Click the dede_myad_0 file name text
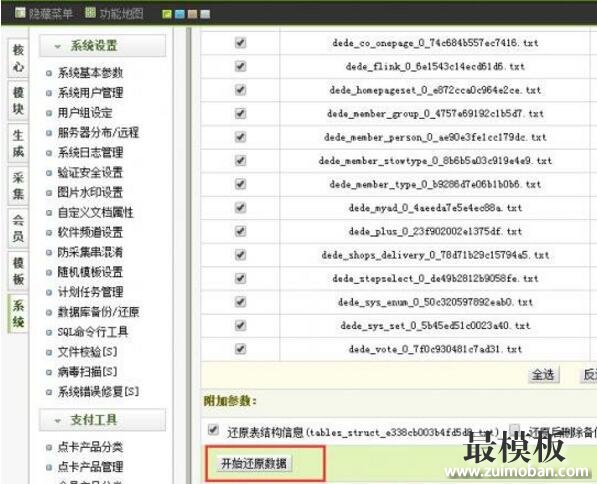Screen dimensions: 597x484 coord(435,208)
